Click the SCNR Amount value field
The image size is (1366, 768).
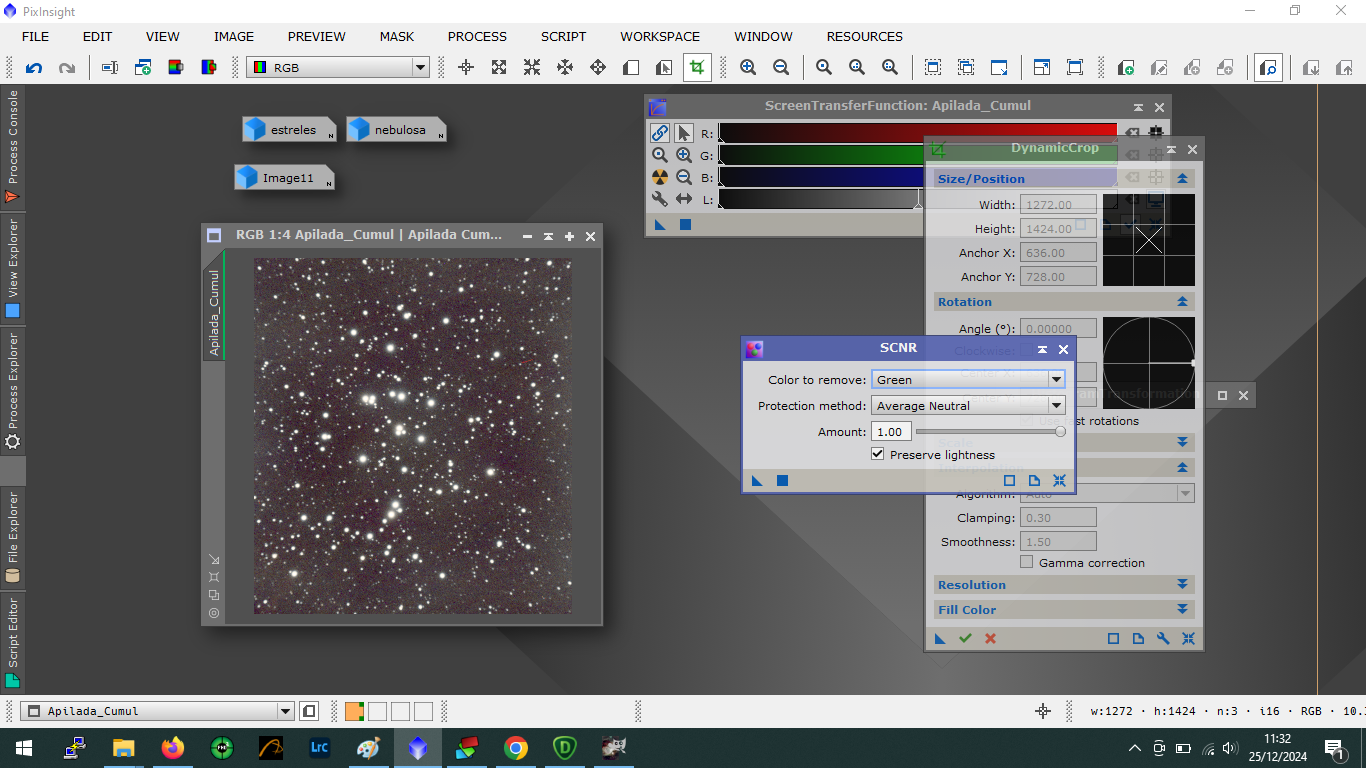click(x=891, y=432)
